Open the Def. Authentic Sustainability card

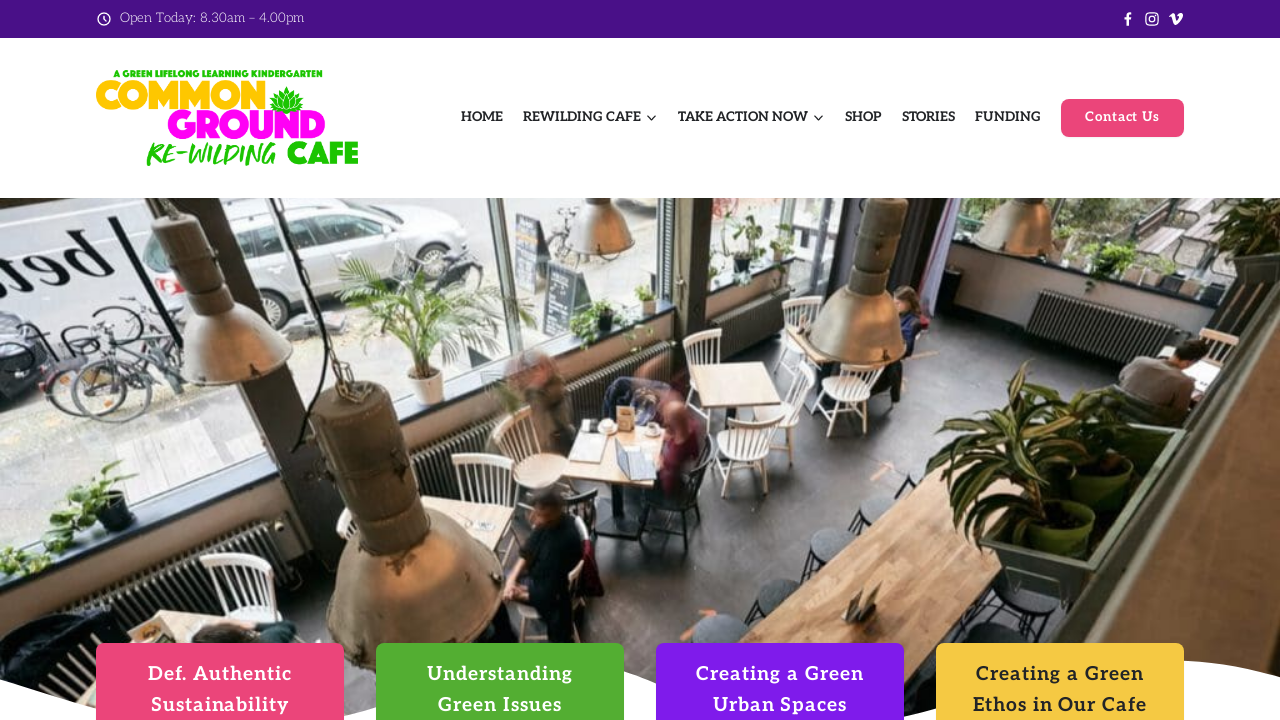(x=220, y=682)
